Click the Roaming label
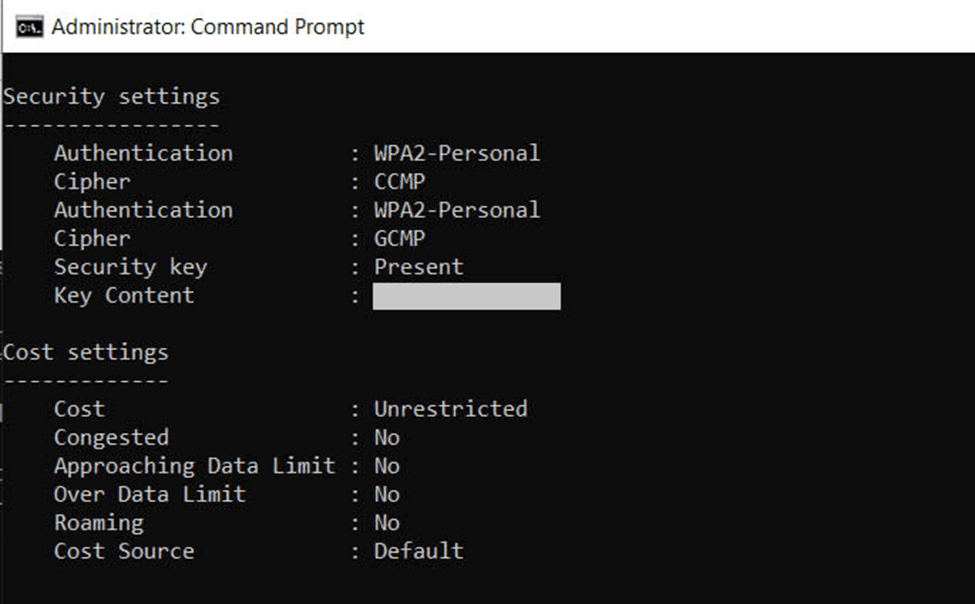This screenshot has width=975, height=604. [99, 523]
